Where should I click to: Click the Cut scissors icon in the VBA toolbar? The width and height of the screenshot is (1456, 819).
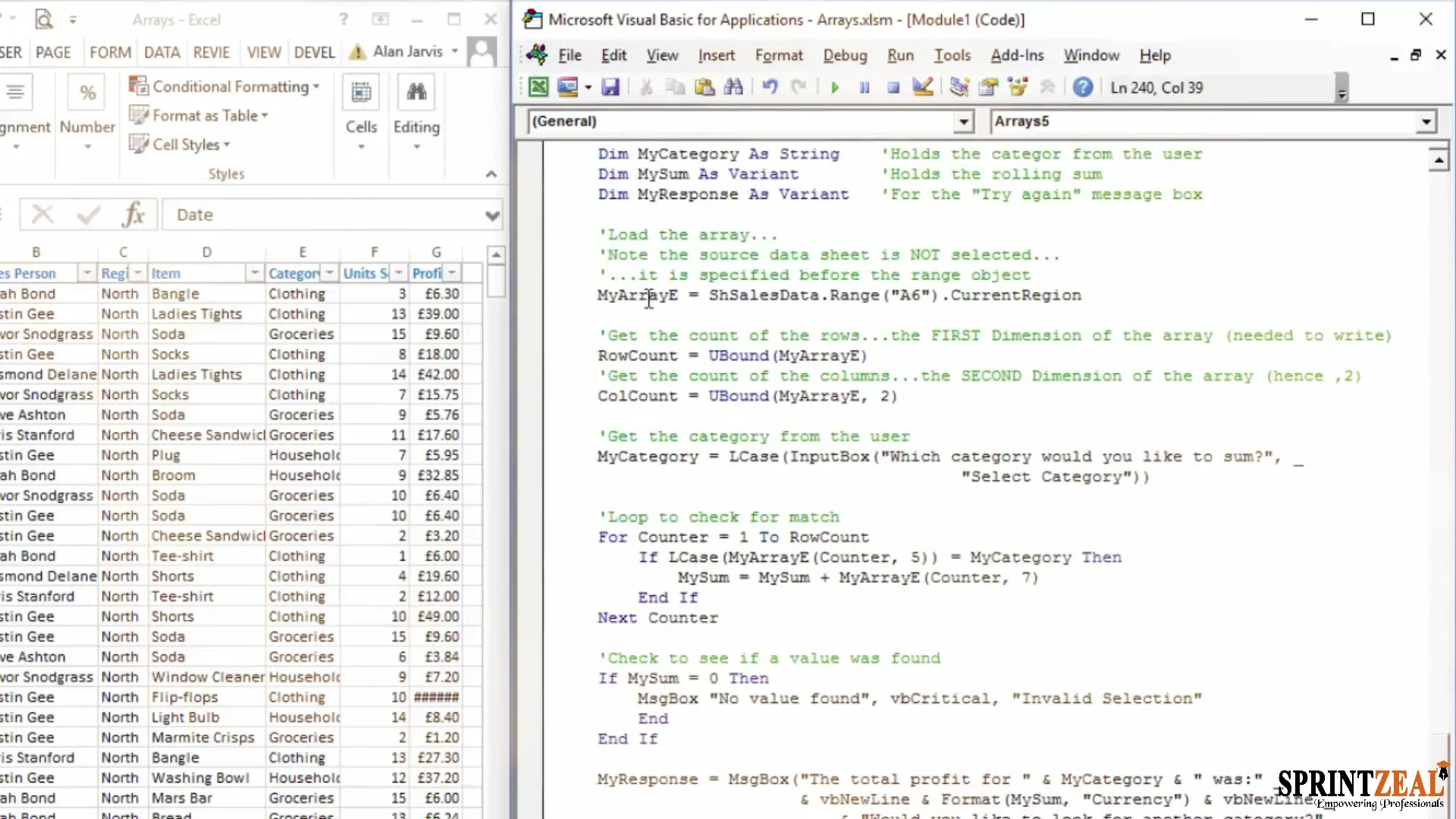(x=646, y=87)
